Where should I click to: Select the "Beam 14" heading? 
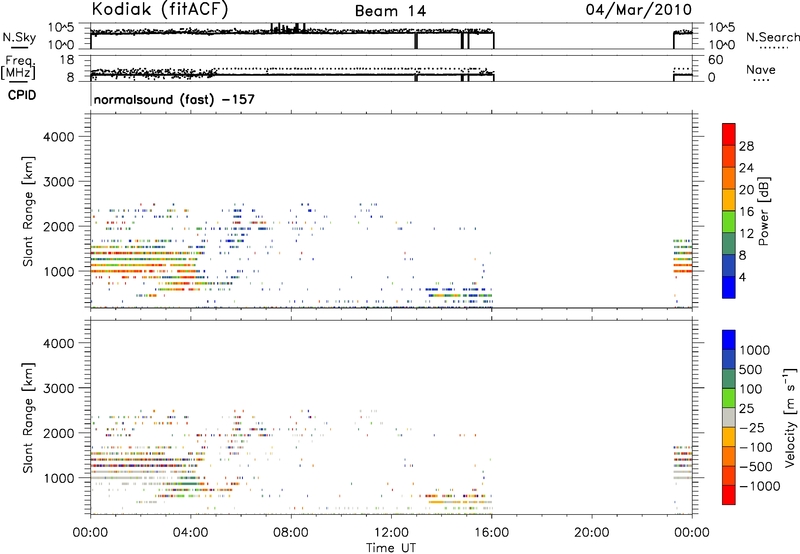(390, 11)
